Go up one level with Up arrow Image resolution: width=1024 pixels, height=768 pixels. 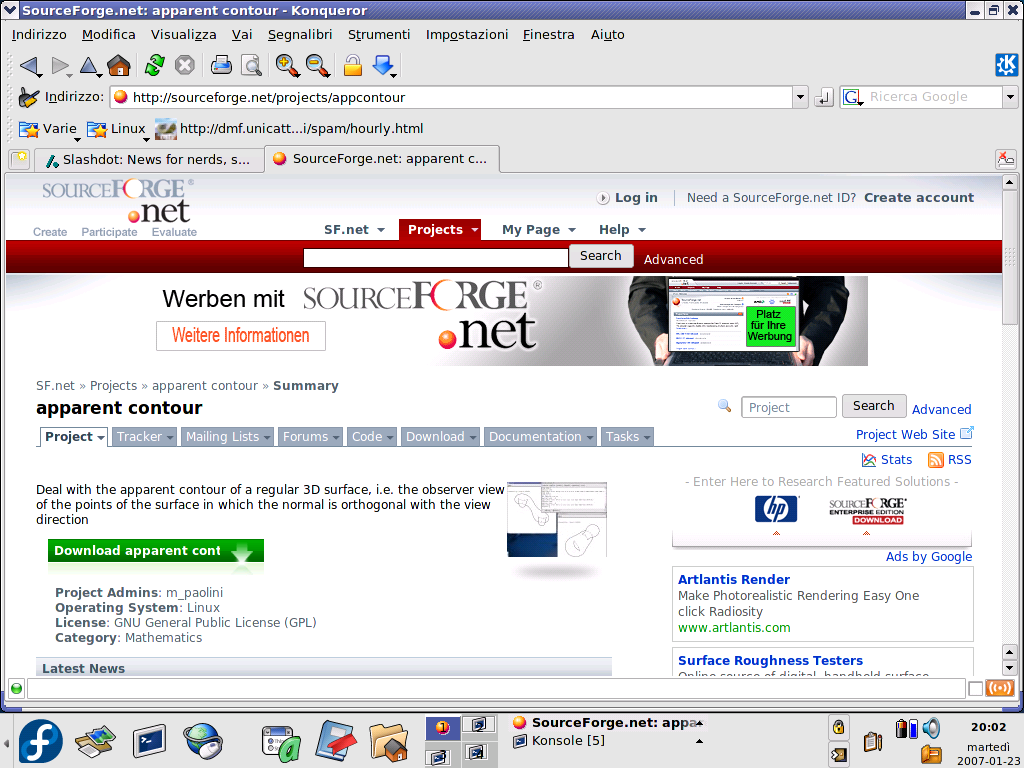point(89,65)
